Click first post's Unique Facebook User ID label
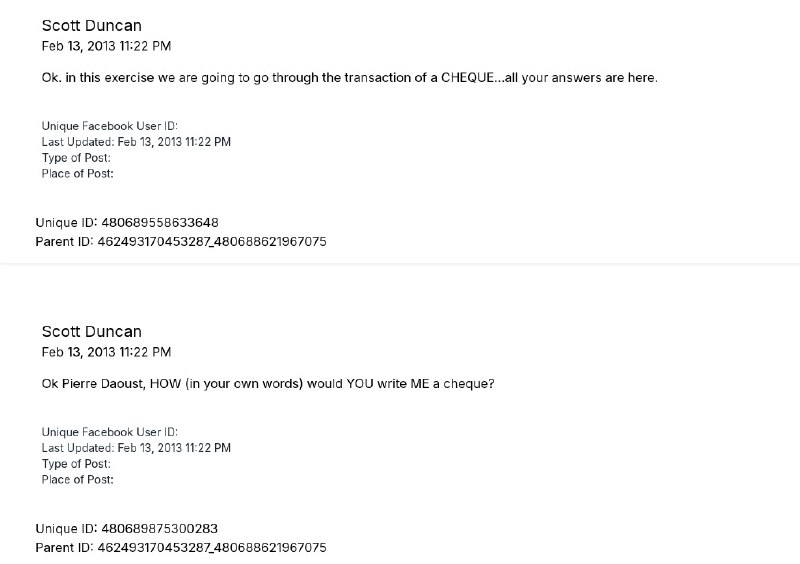 [x=110, y=126]
